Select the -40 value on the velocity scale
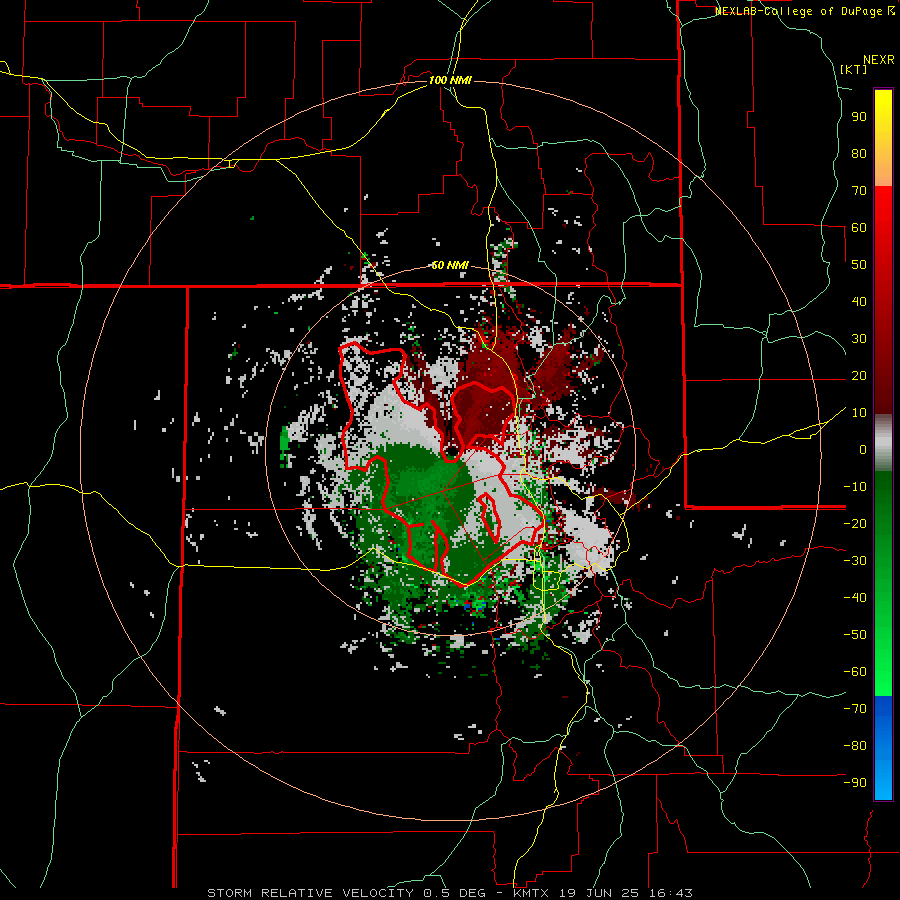 855,598
